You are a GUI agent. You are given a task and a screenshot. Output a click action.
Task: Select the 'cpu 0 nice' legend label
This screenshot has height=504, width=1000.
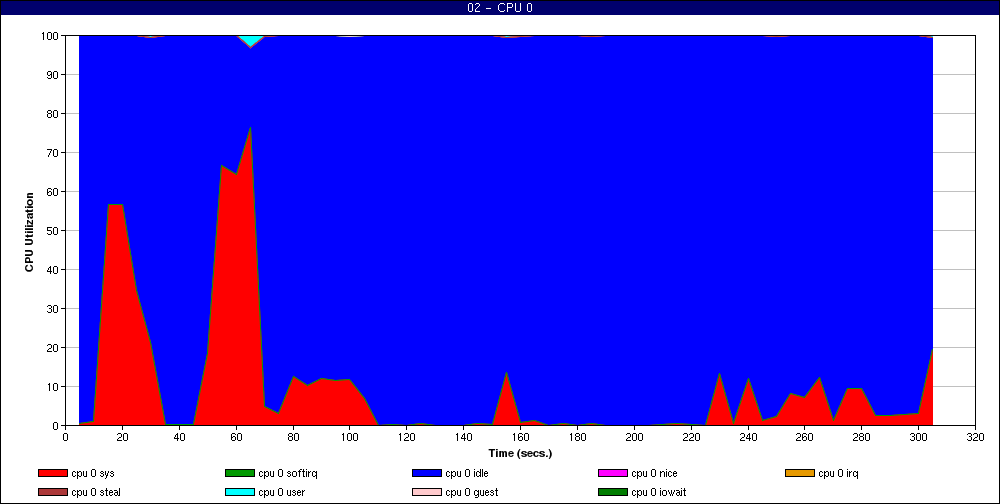[654, 473]
